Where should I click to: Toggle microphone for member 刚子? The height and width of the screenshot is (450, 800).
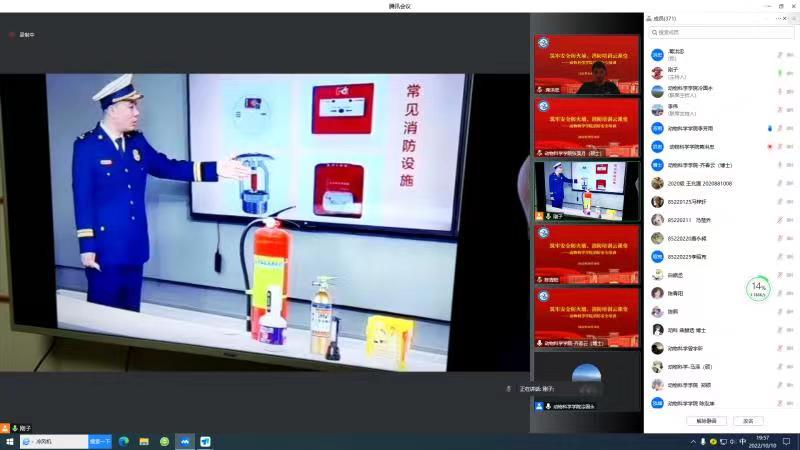[779, 73]
